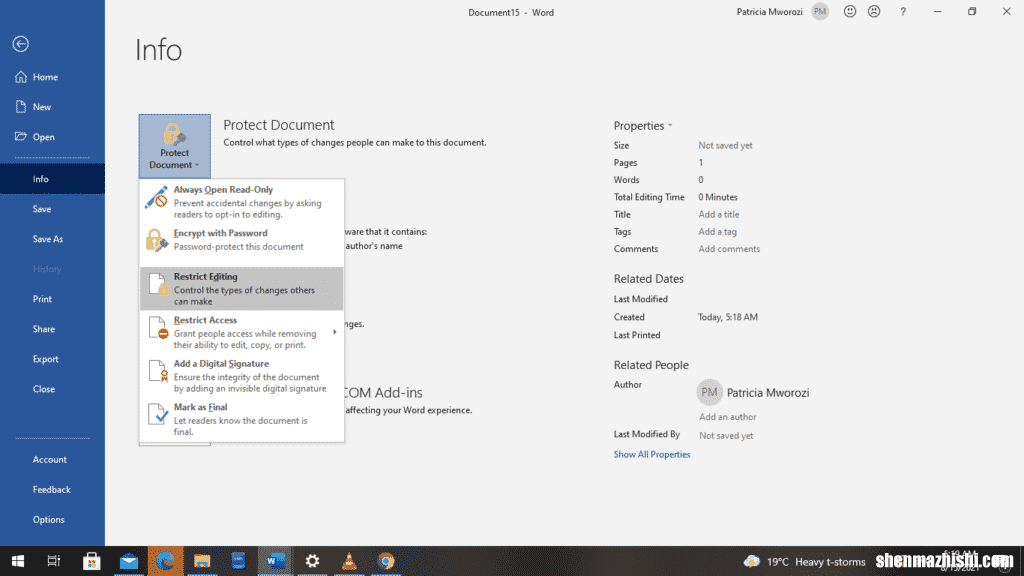Click the Home icon in sidebar
This screenshot has height=576, width=1024.
(21, 77)
